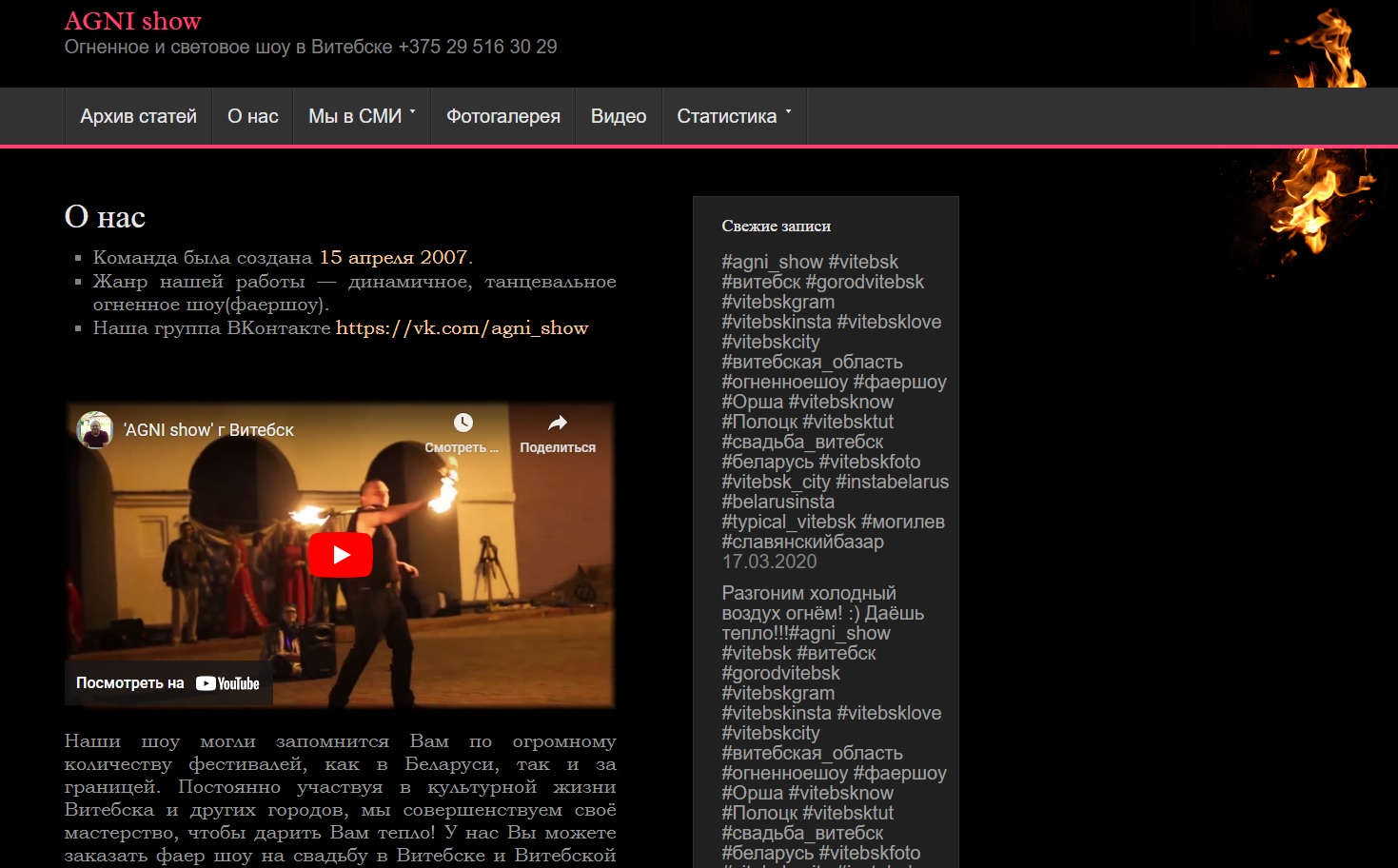Click the Share arrow icon on video
The height and width of the screenshot is (868, 1398).
click(558, 423)
